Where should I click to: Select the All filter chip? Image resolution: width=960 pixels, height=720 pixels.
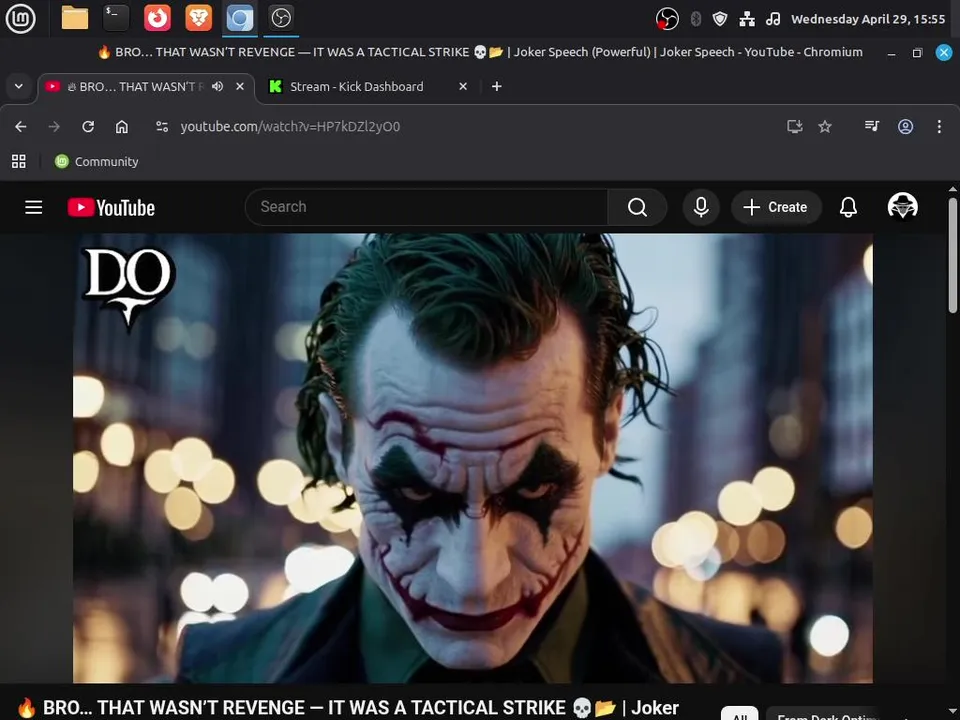coord(740,714)
